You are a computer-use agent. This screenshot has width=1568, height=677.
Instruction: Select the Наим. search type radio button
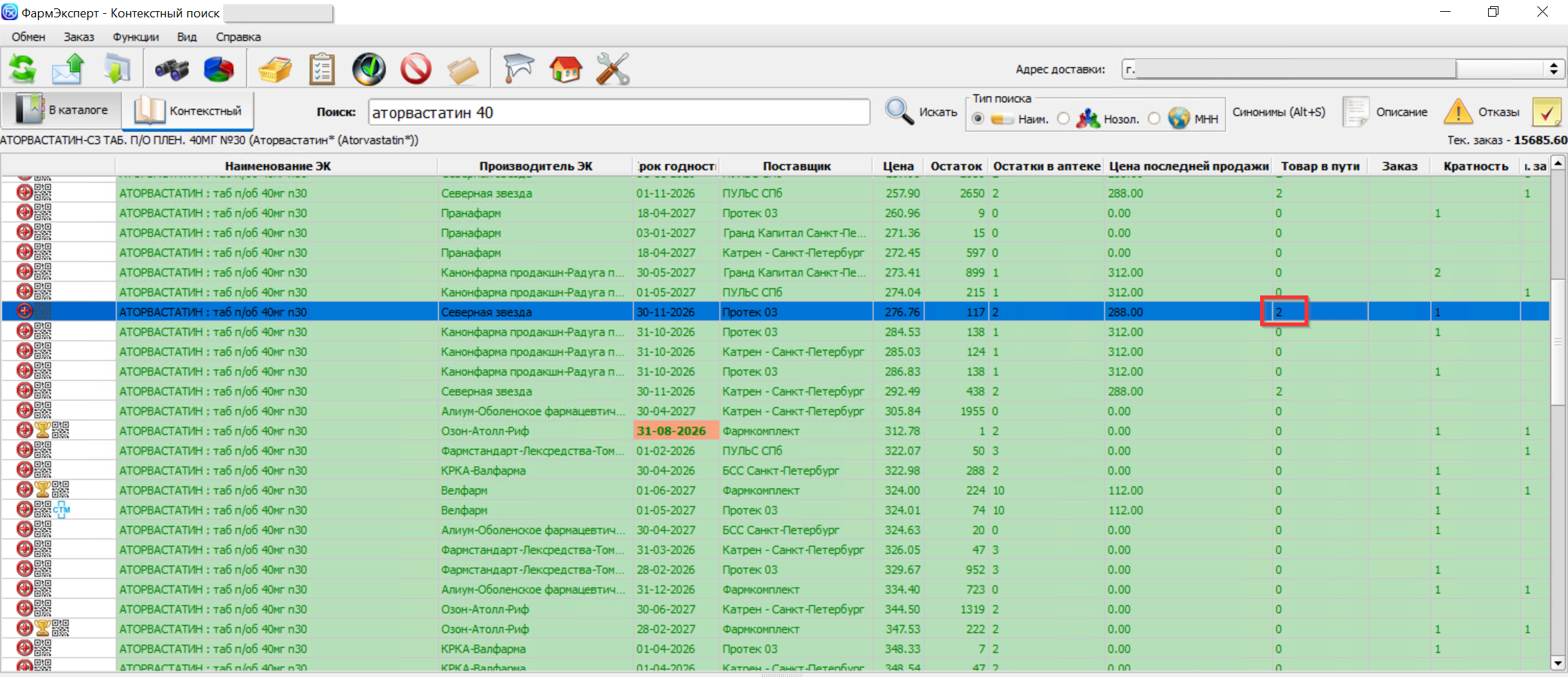coord(978,119)
